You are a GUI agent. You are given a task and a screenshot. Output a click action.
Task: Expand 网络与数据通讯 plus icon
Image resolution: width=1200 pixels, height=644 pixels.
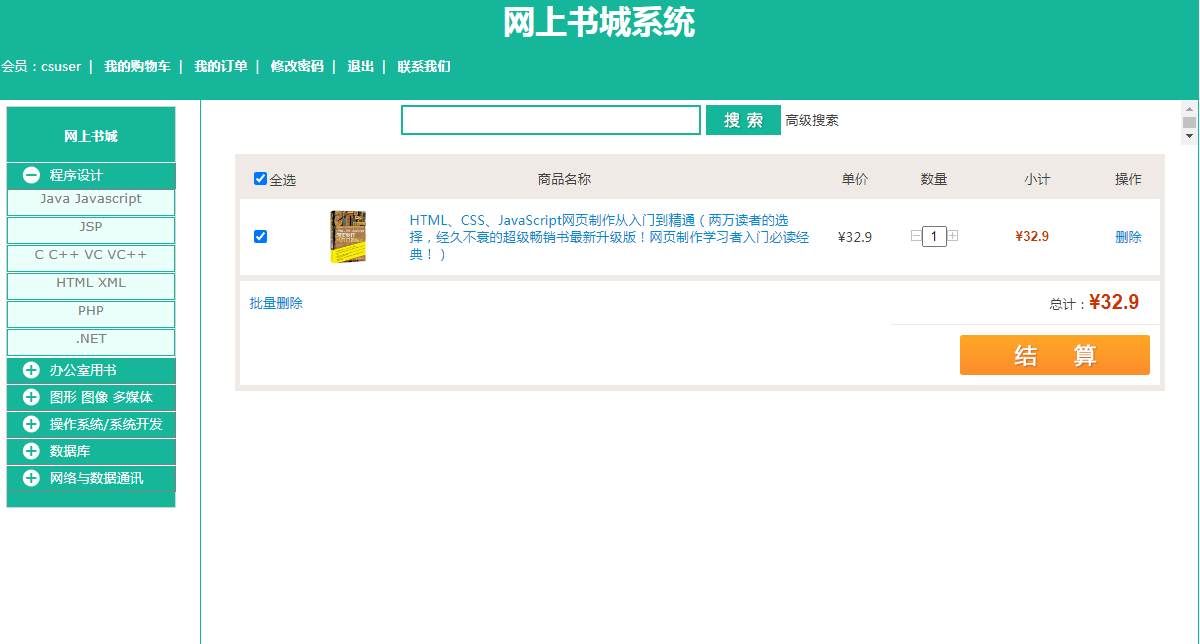point(31,478)
